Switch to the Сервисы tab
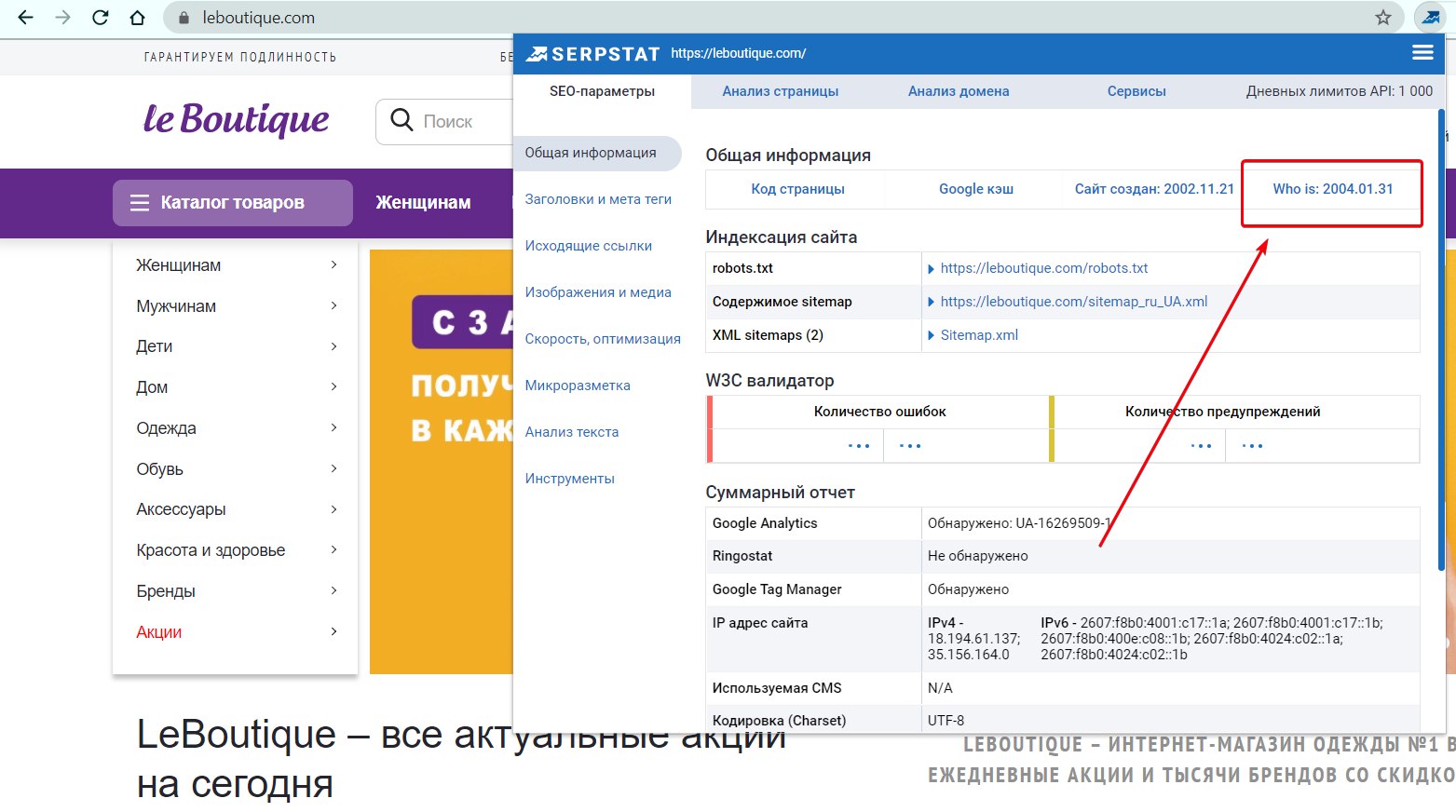 tap(1136, 91)
